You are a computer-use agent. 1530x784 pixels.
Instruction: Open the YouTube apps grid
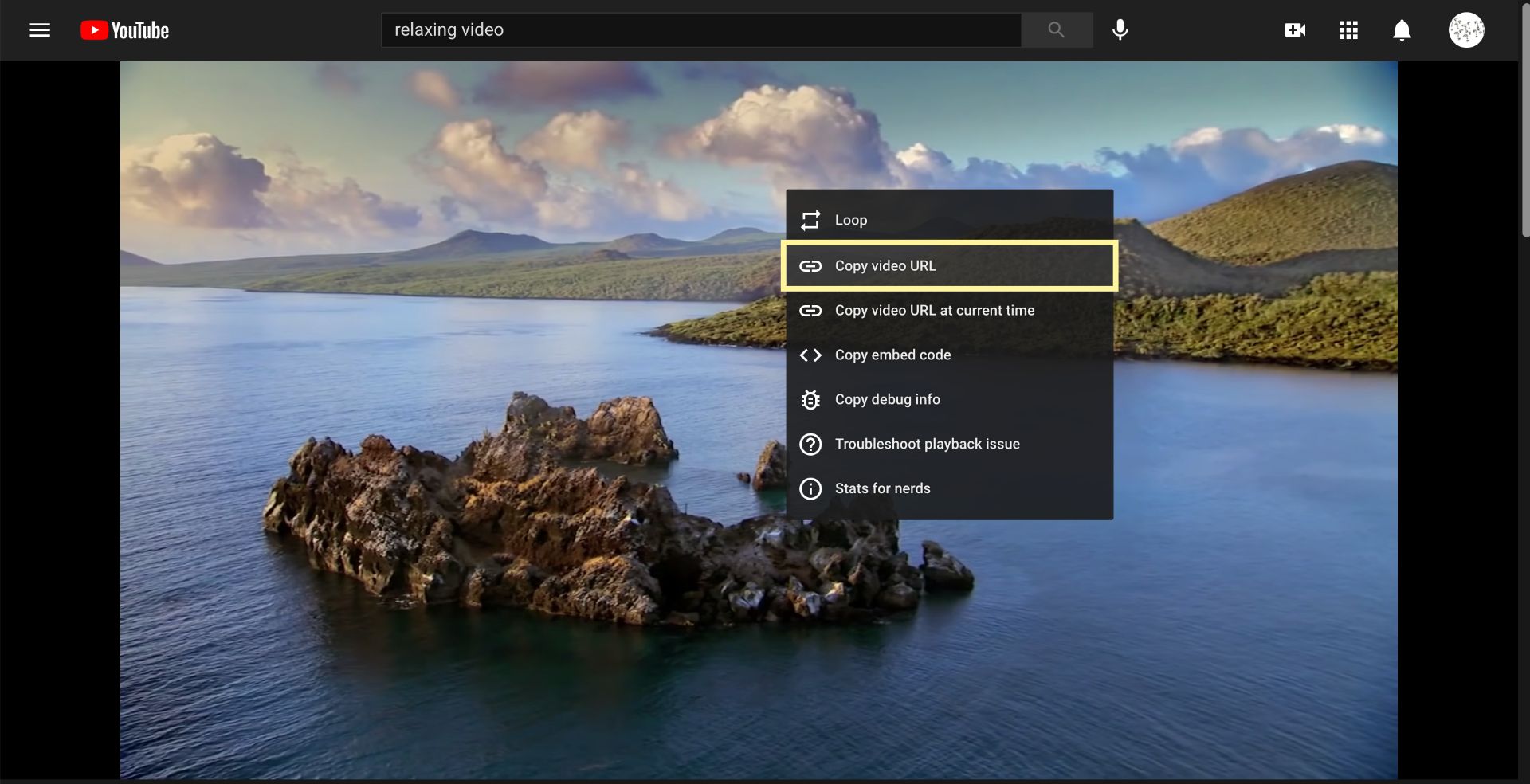point(1348,30)
